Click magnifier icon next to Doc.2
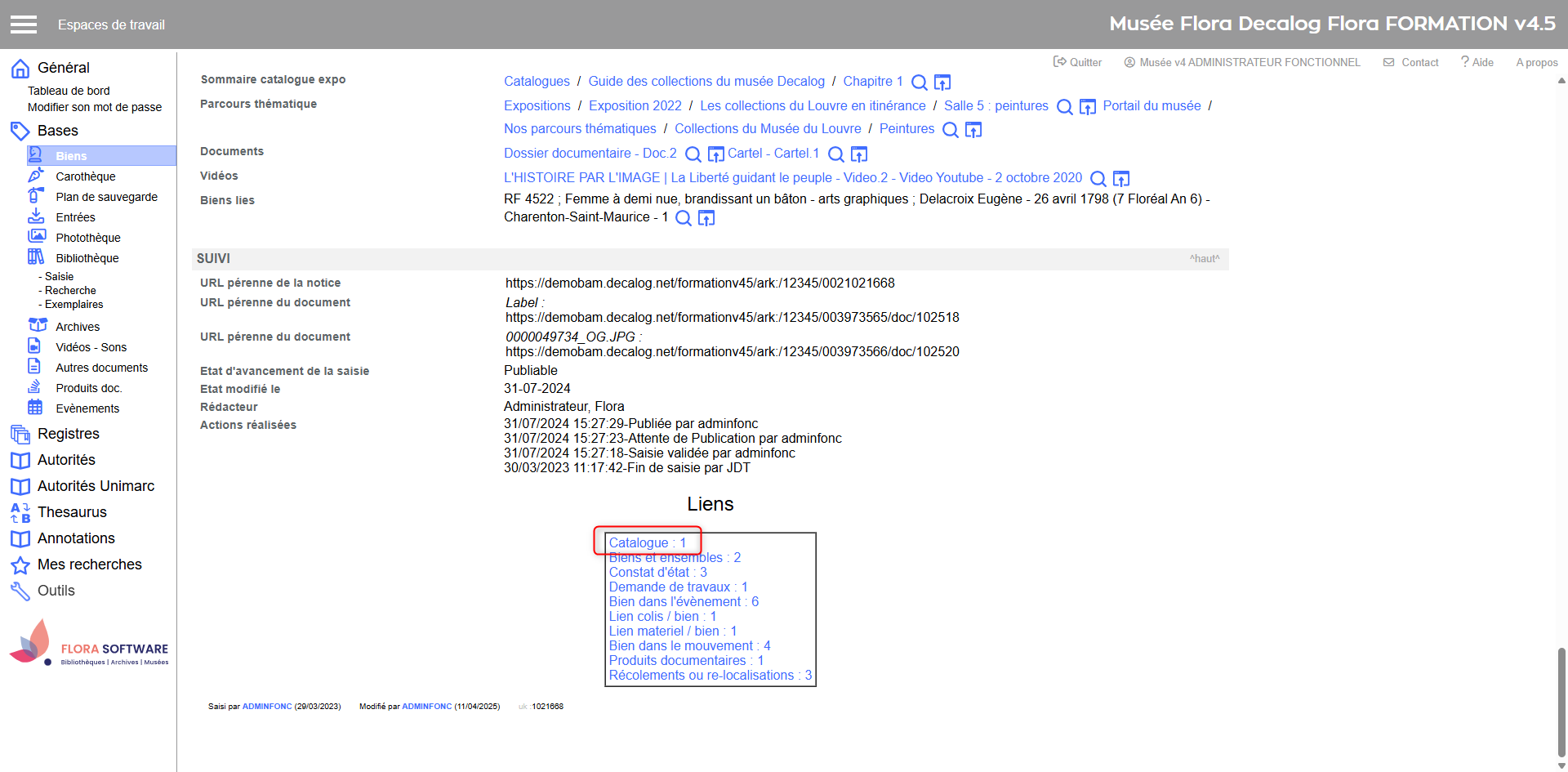The image size is (1568, 772). coord(693,154)
